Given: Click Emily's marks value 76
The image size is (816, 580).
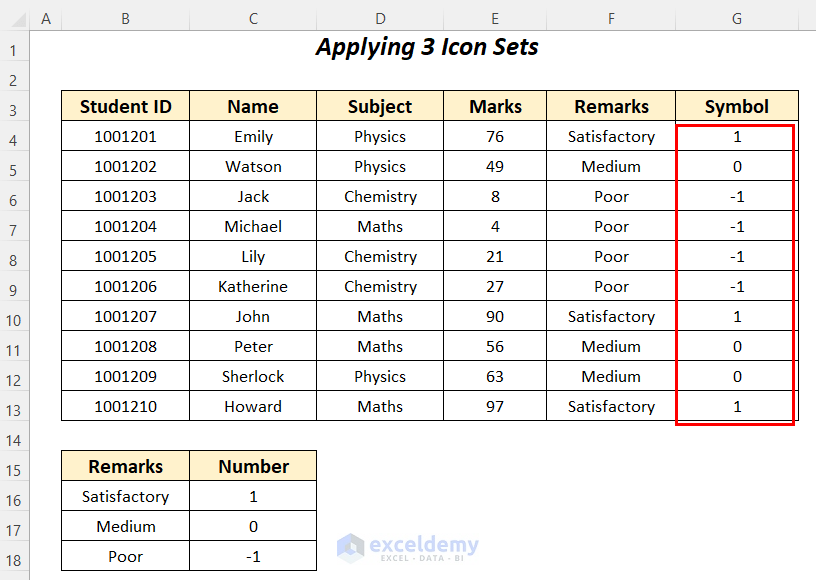Looking at the screenshot, I should coord(495,137).
